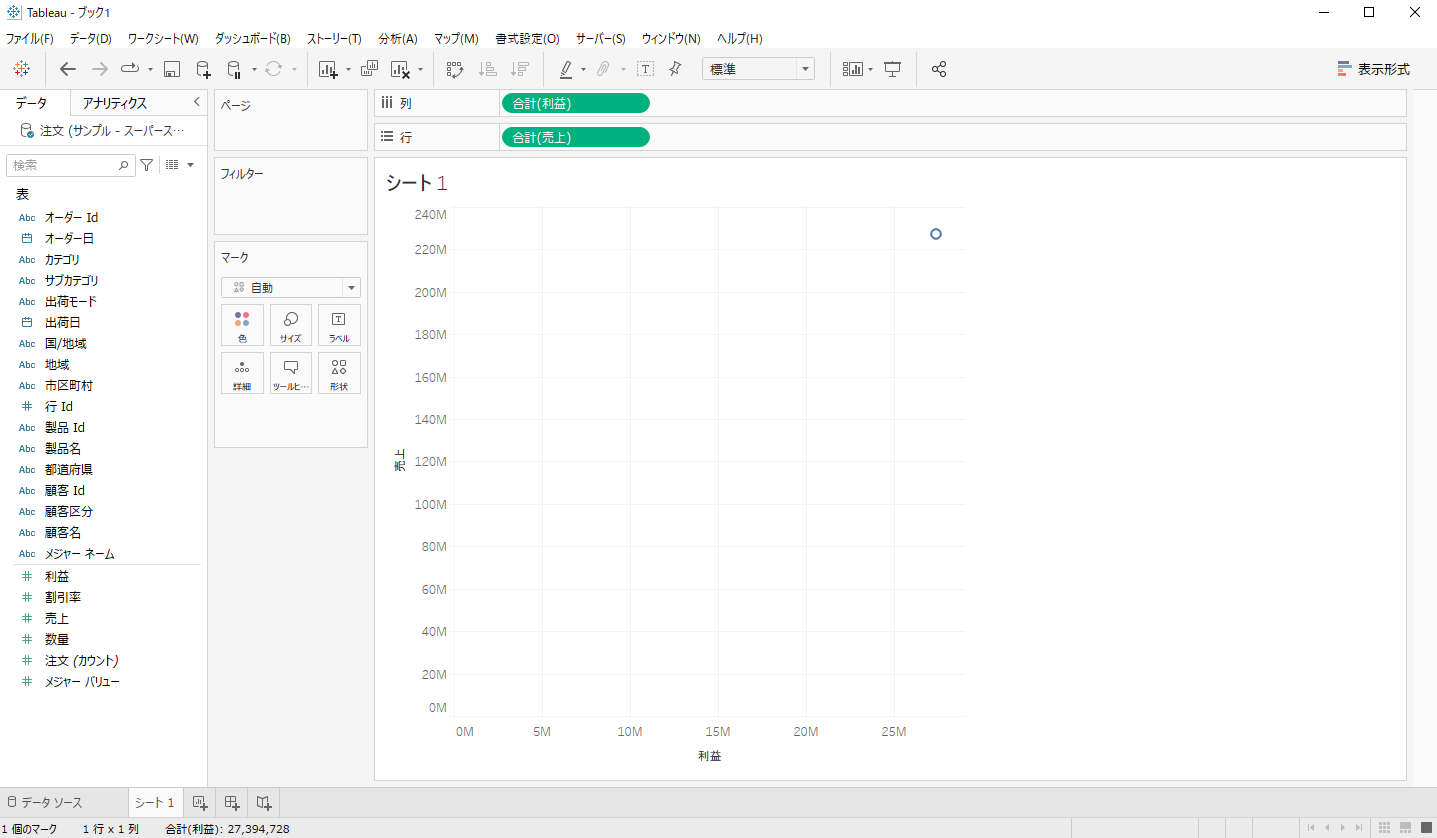The height and width of the screenshot is (838, 1437).
Task: Click the field 検索 search box
Action: coord(64,165)
